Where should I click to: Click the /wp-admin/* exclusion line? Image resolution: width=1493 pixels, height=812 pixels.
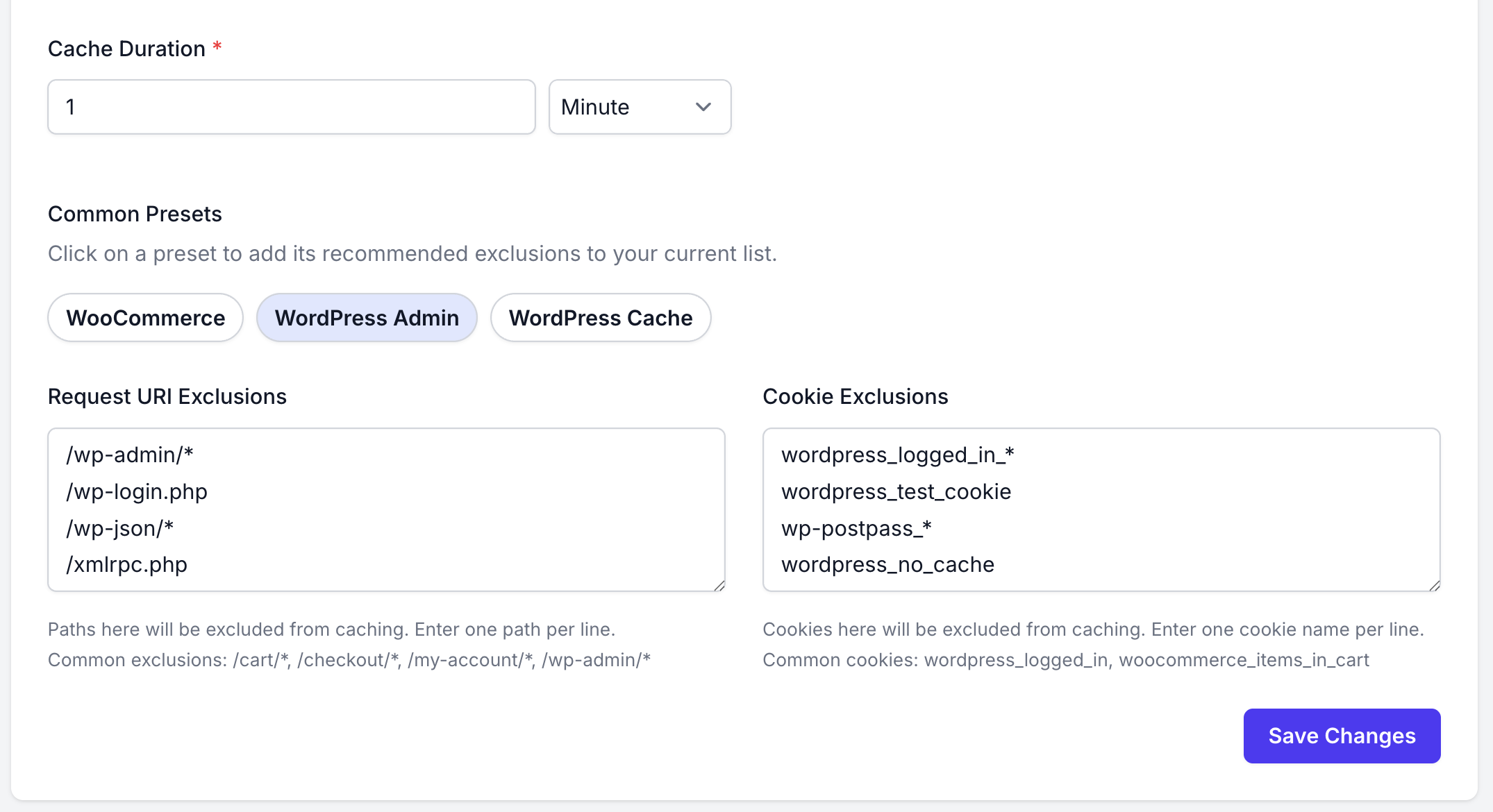(130, 455)
